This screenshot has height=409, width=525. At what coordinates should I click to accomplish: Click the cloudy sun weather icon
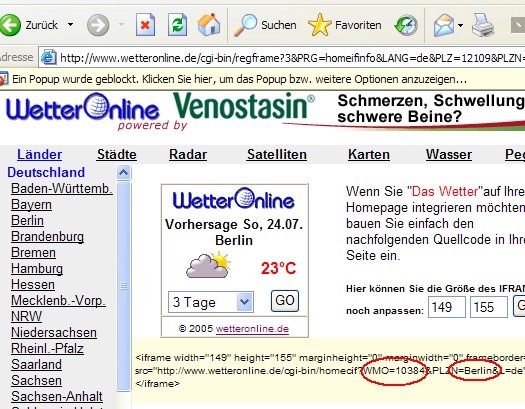(x=208, y=266)
